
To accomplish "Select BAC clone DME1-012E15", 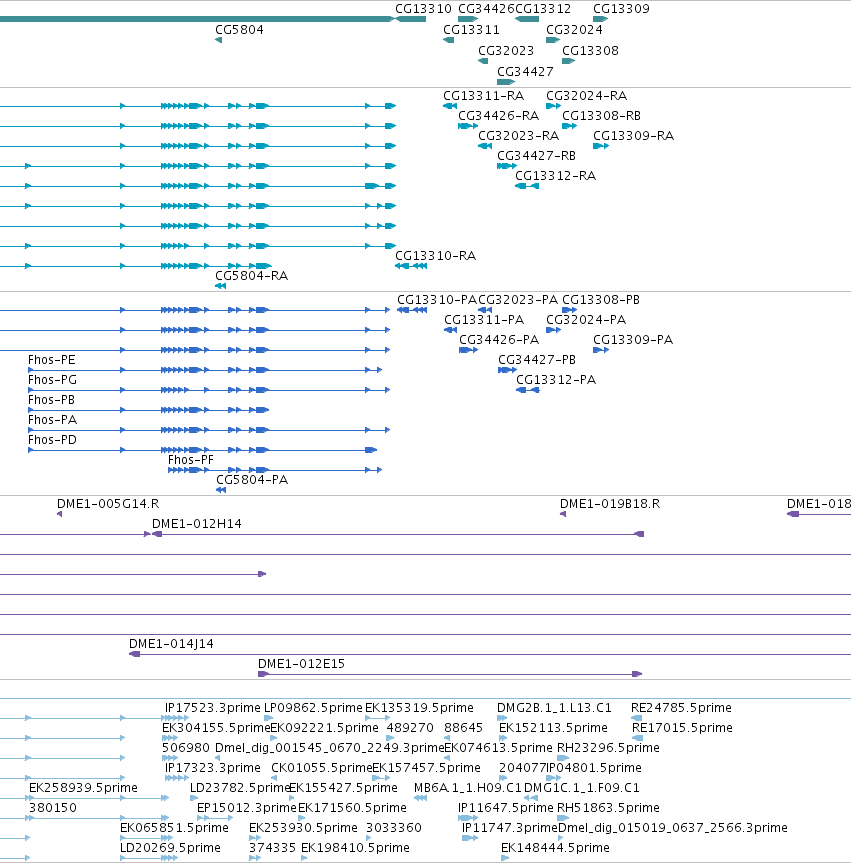I will (x=301, y=664).
